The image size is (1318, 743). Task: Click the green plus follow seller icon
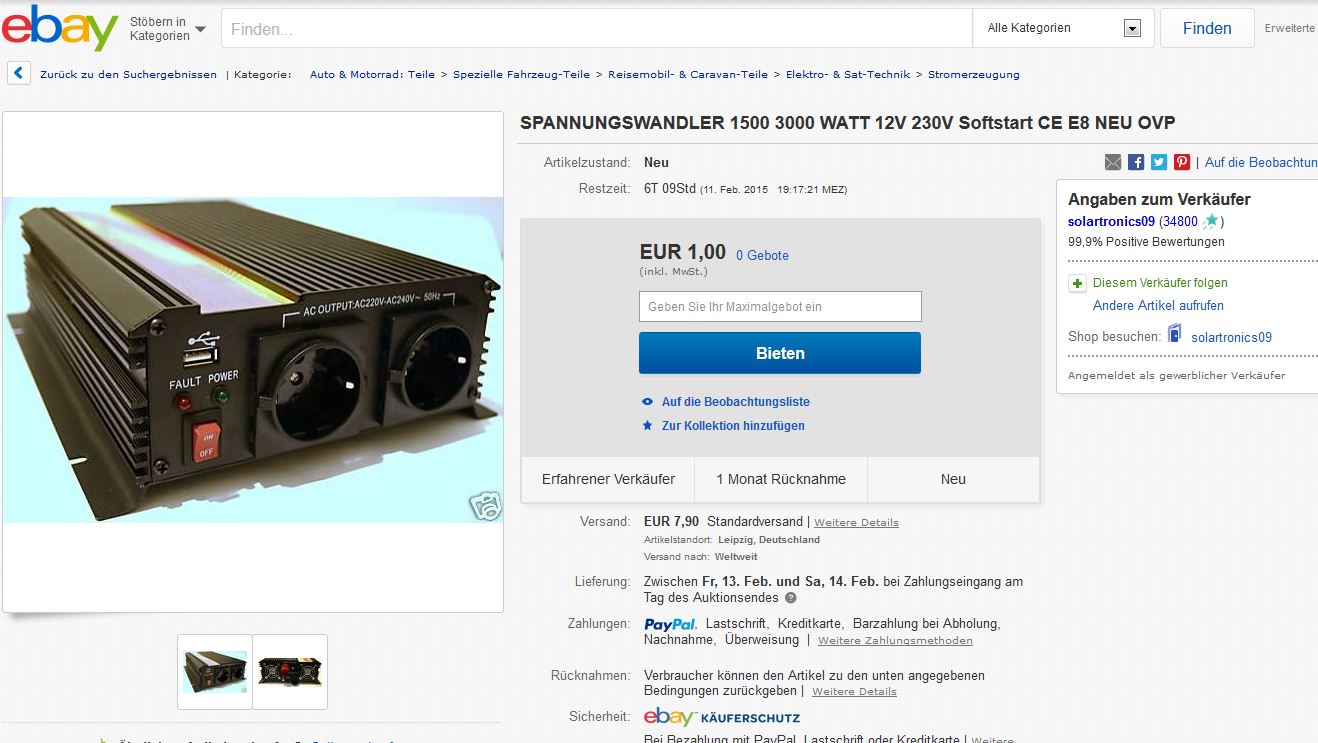coord(1077,283)
